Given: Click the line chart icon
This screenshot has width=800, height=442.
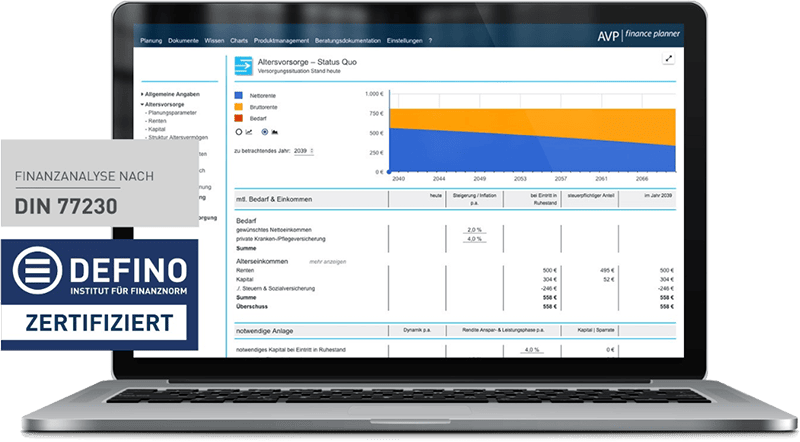Looking at the screenshot, I should pos(249,132).
